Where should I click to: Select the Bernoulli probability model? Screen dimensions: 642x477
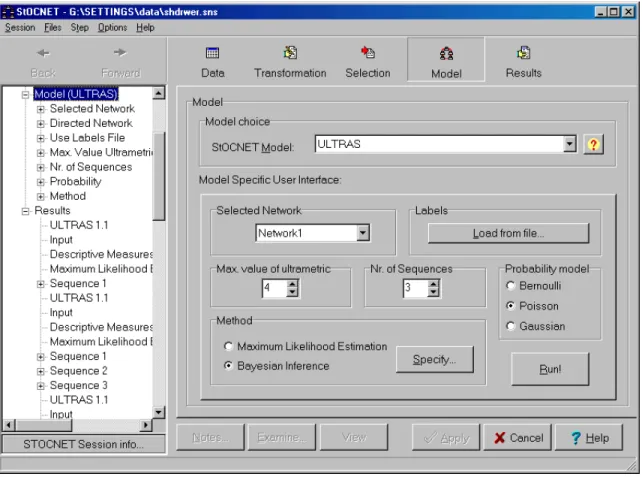pos(510,285)
